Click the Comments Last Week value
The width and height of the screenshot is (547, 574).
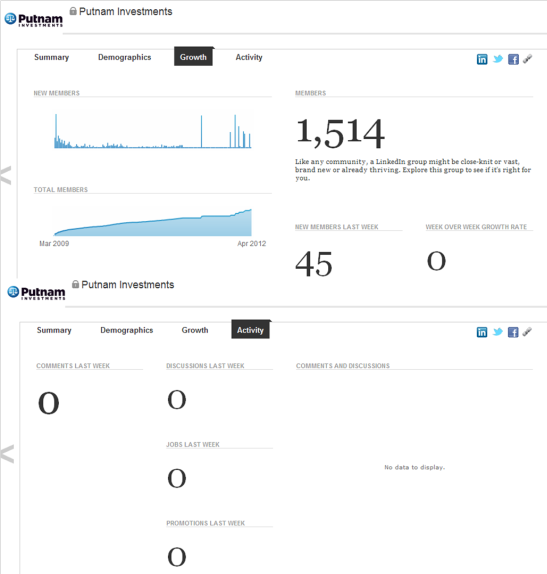tap(49, 403)
